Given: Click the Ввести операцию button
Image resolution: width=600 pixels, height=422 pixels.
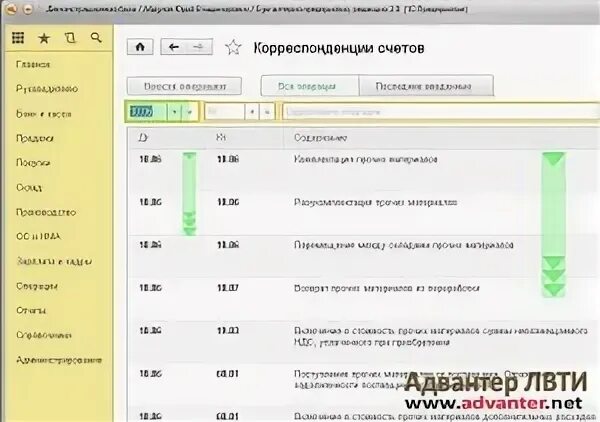Looking at the screenshot, I should point(184,86).
